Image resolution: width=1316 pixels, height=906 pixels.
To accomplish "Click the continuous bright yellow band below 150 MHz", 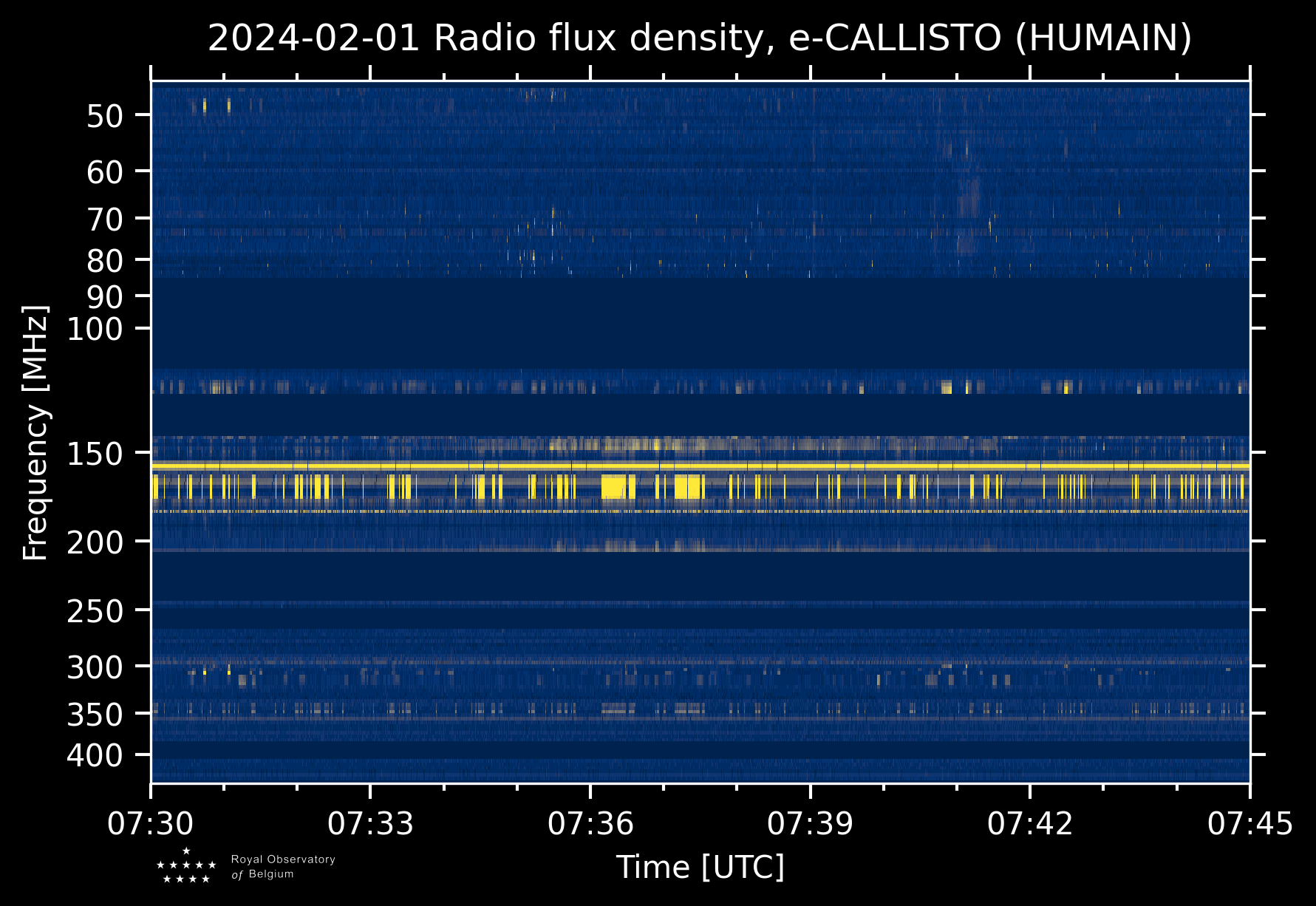I will tap(700, 466).
